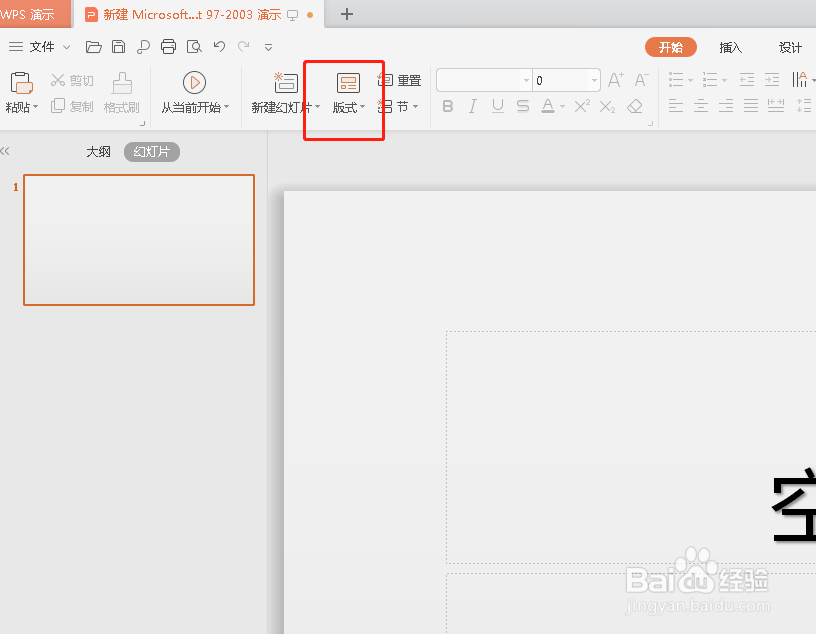The height and width of the screenshot is (634, 816).
Task: Click the distributed alignment icon
Action: pos(776,106)
